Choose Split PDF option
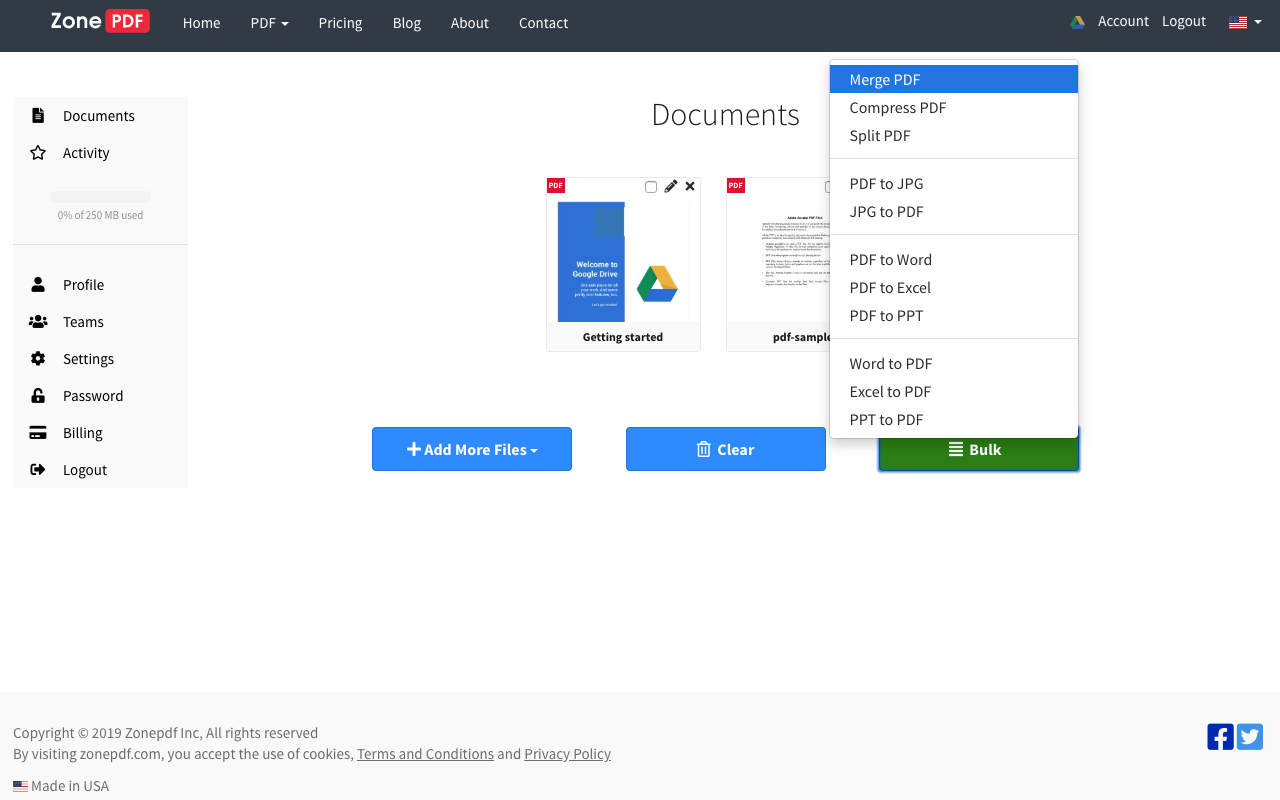 954,135
